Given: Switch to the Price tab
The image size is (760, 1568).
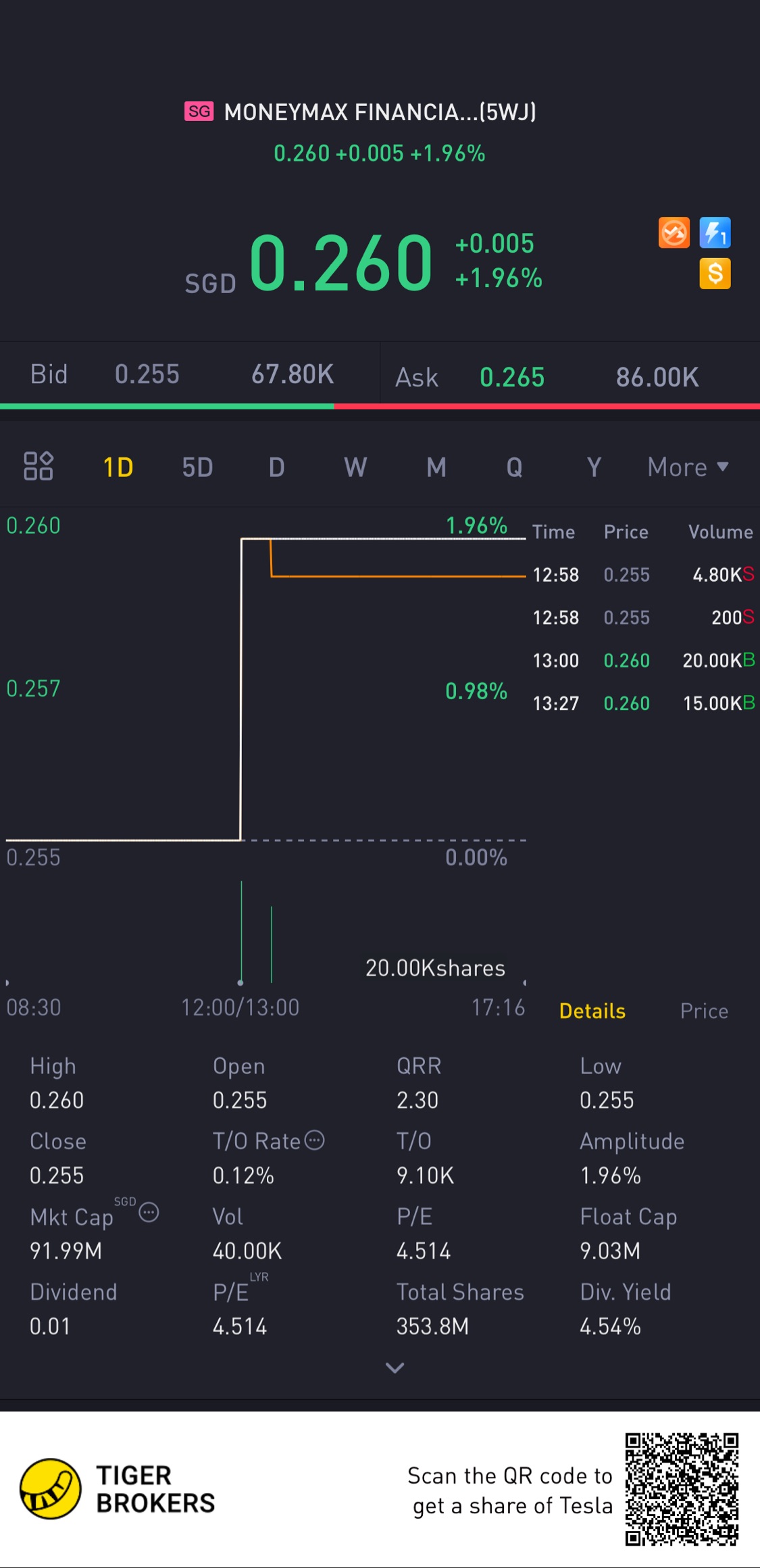Looking at the screenshot, I should (x=704, y=1011).
